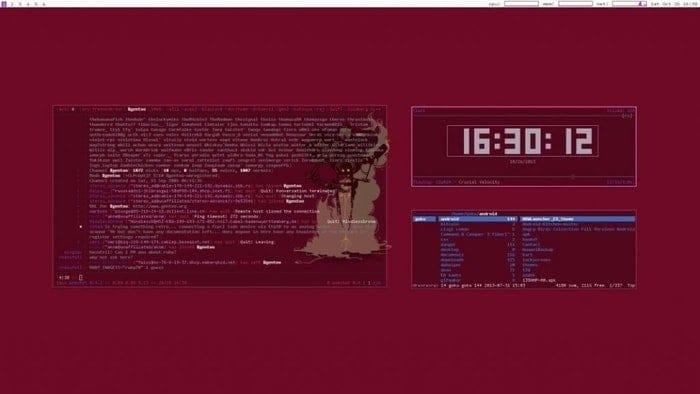Switch to workspace tag 3
The height and width of the screenshot is (394, 700).
20,4
